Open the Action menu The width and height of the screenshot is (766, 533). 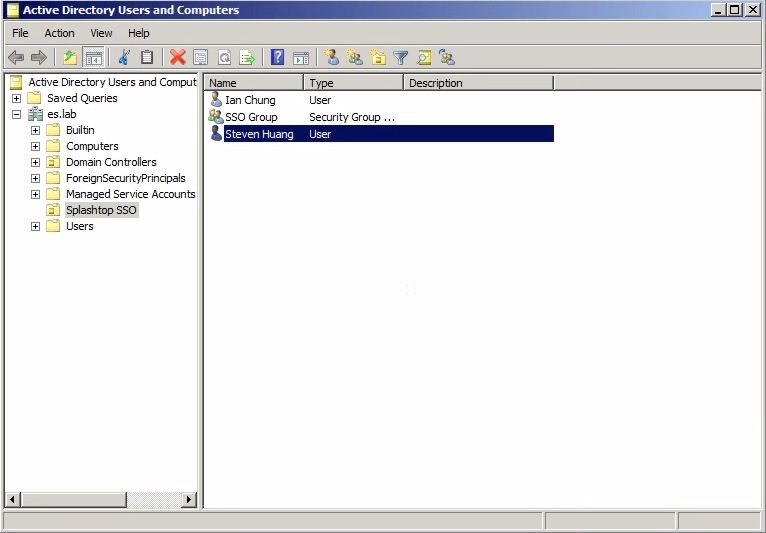[x=60, y=33]
